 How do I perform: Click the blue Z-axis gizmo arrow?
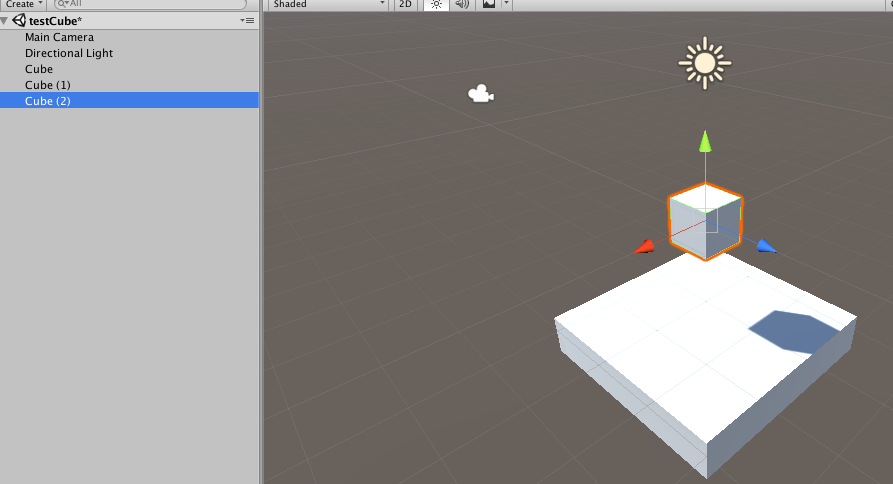767,246
